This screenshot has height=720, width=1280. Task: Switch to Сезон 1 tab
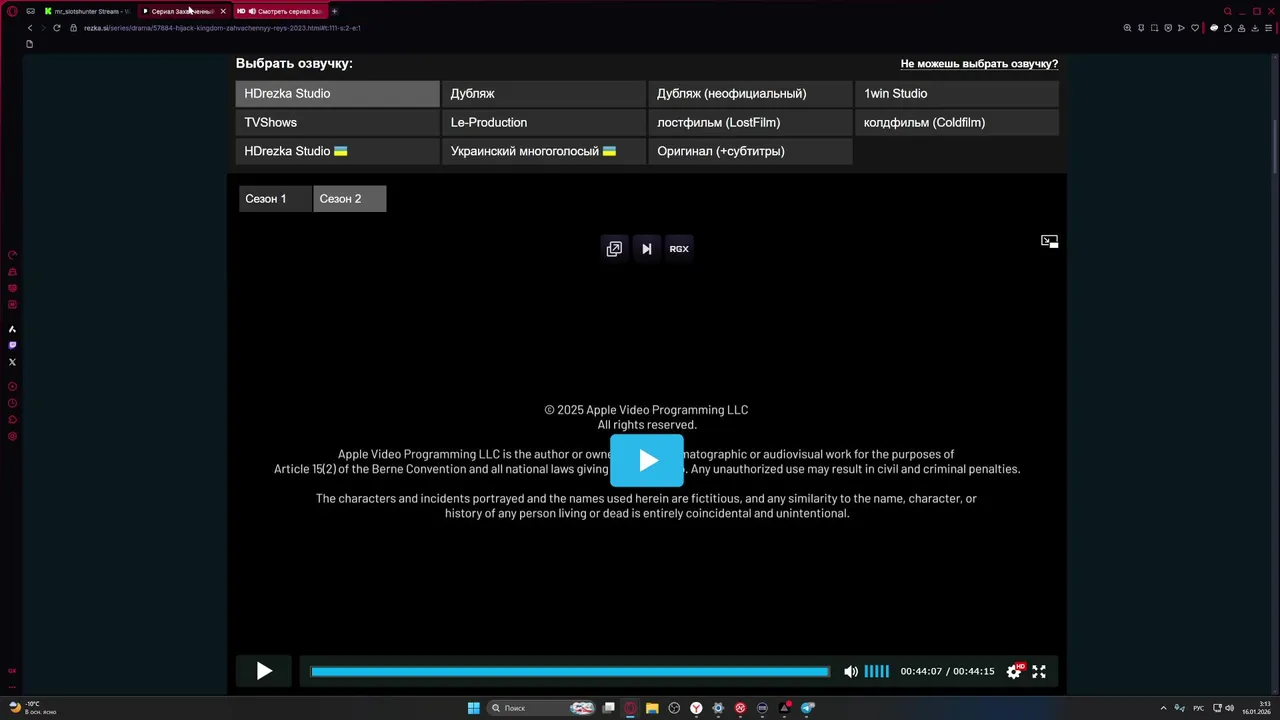point(275,199)
